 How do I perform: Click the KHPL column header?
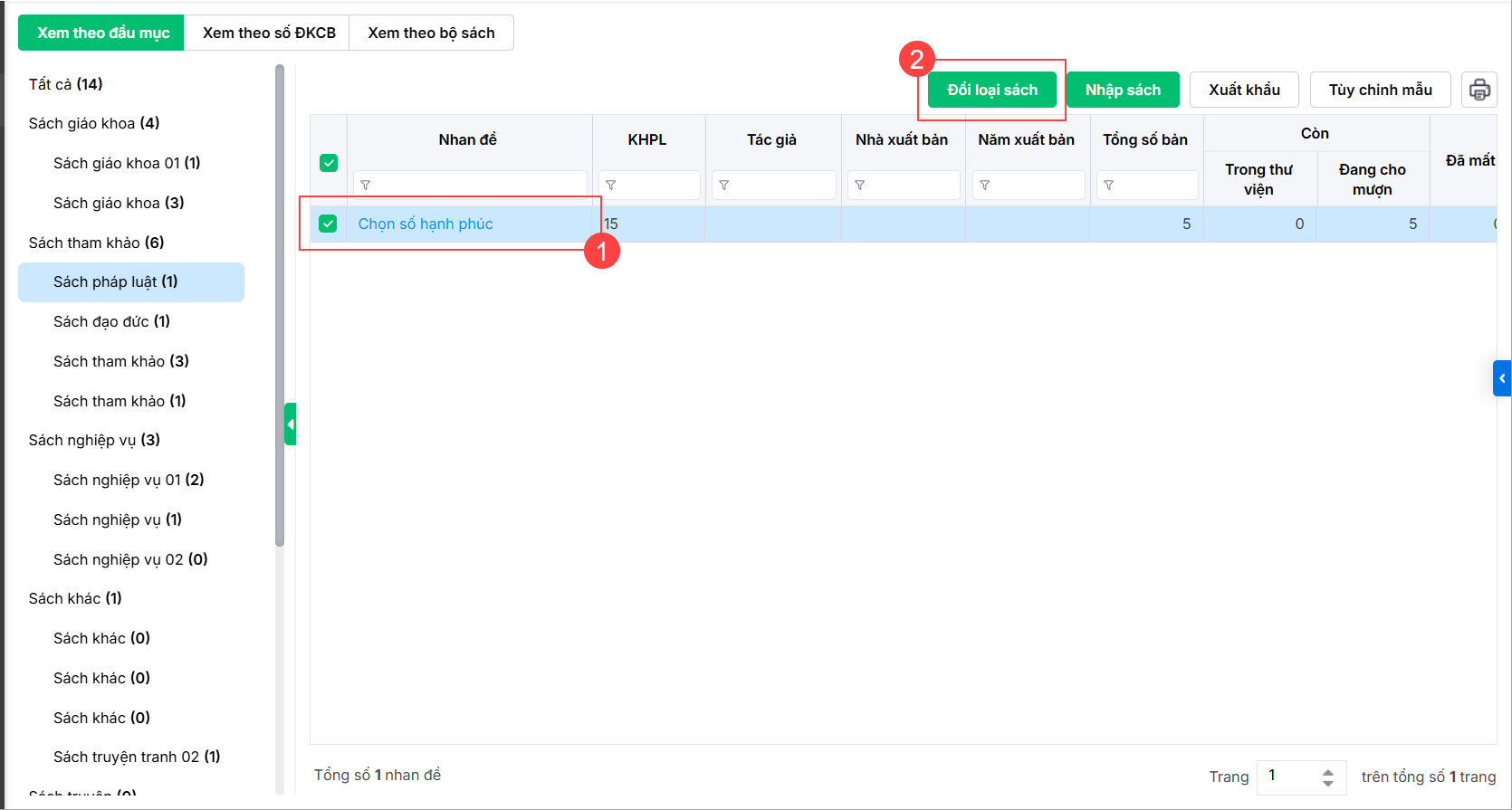coord(646,139)
